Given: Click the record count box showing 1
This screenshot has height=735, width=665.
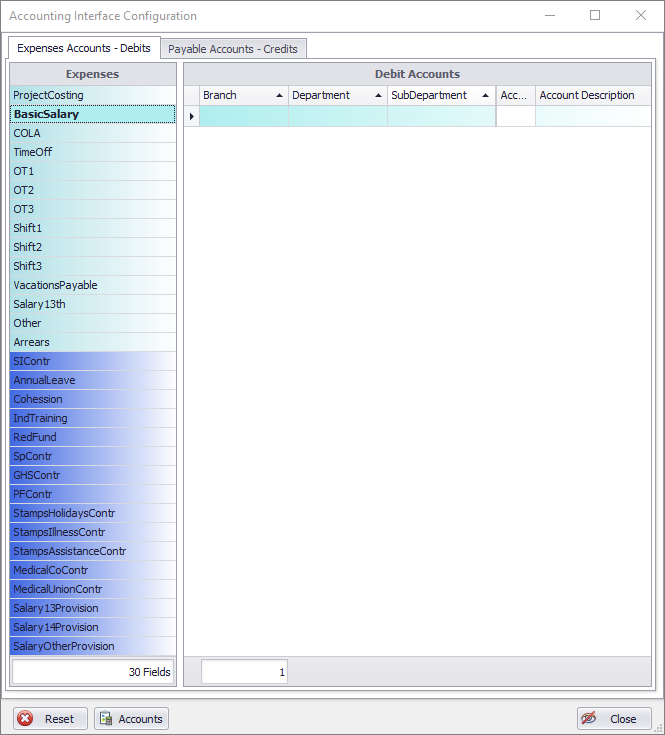Looking at the screenshot, I should pyautogui.click(x=244, y=672).
